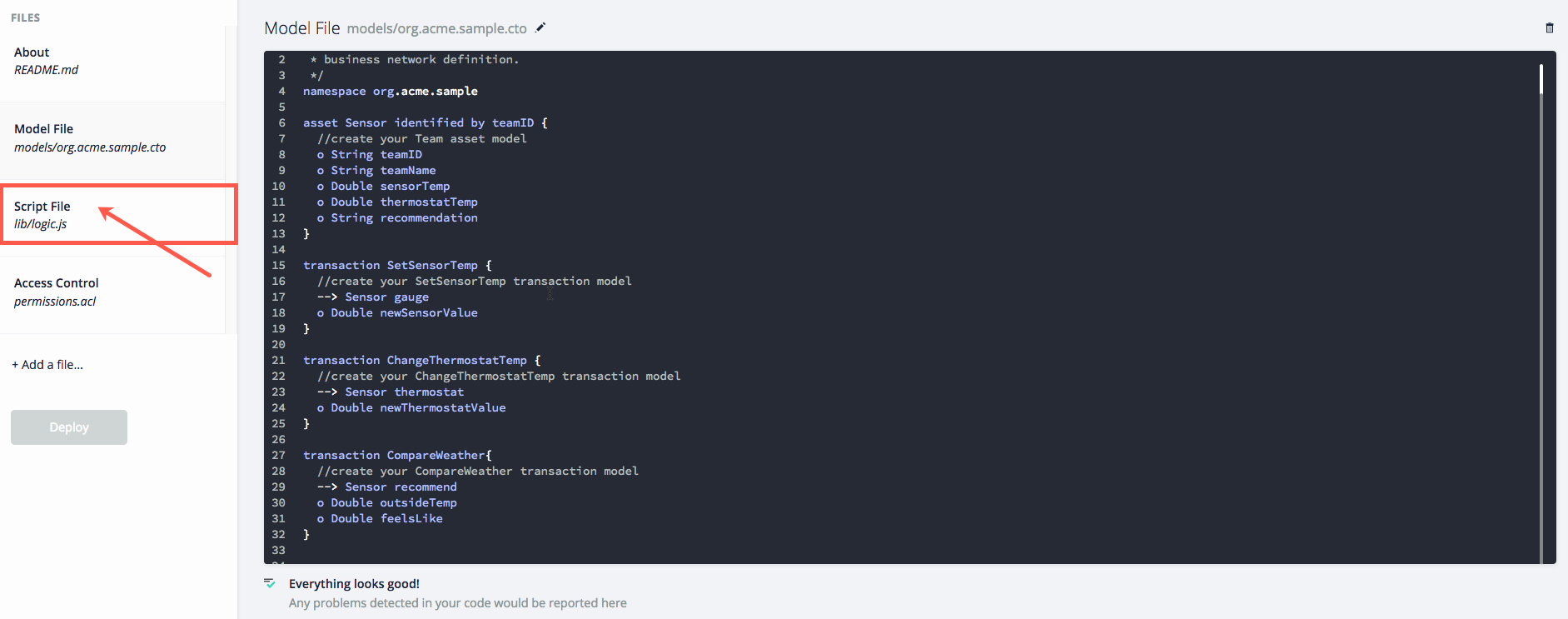Click the transaction CompareWeather line
The width and height of the screenshot is (1568, 619).
(x=397, y=455)
